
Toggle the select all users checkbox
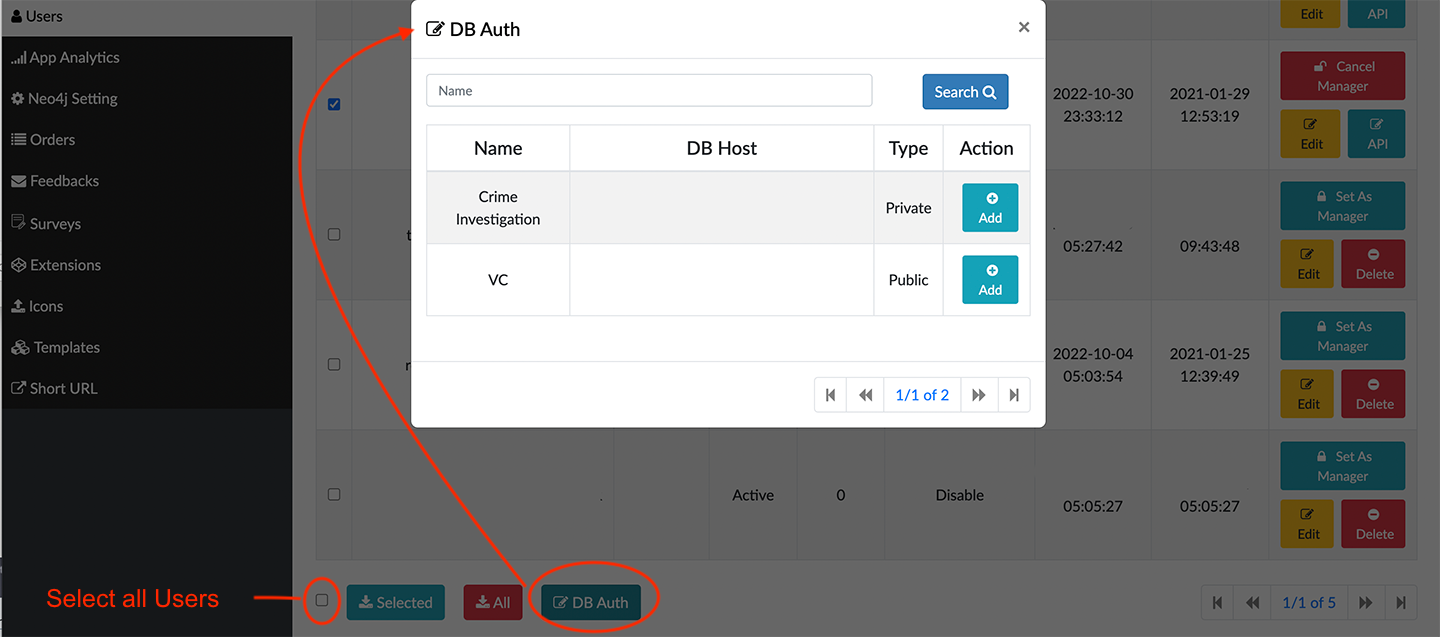(x=322, y=600)
